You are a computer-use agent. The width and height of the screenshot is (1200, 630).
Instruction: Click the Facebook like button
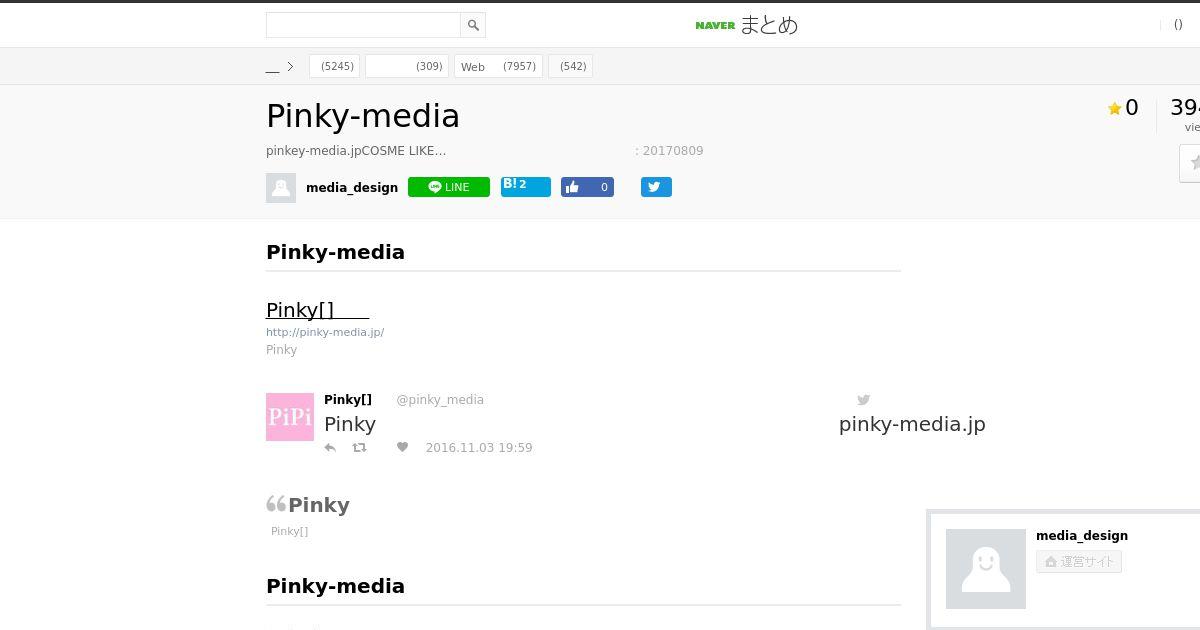coord(587,187)
